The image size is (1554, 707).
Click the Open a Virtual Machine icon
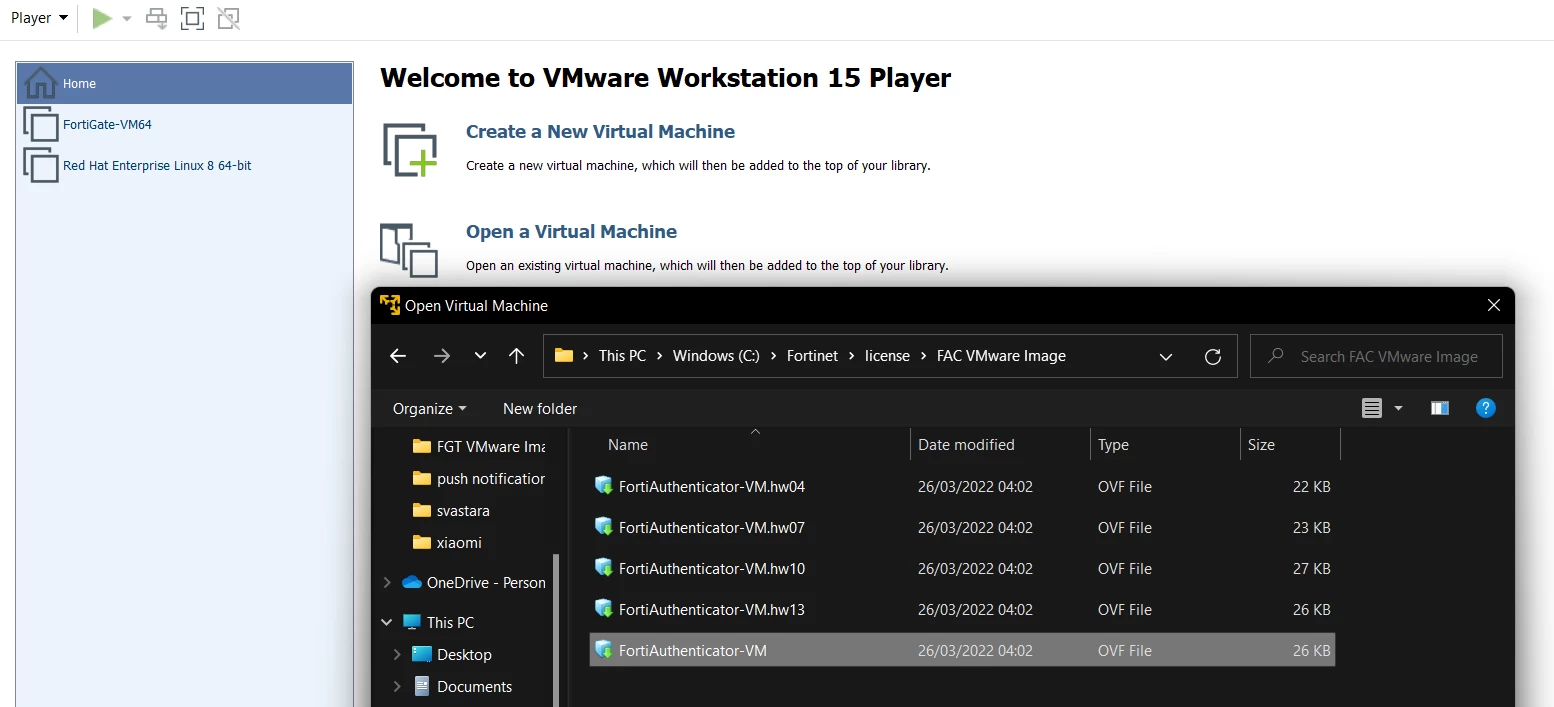pos(409,250)
